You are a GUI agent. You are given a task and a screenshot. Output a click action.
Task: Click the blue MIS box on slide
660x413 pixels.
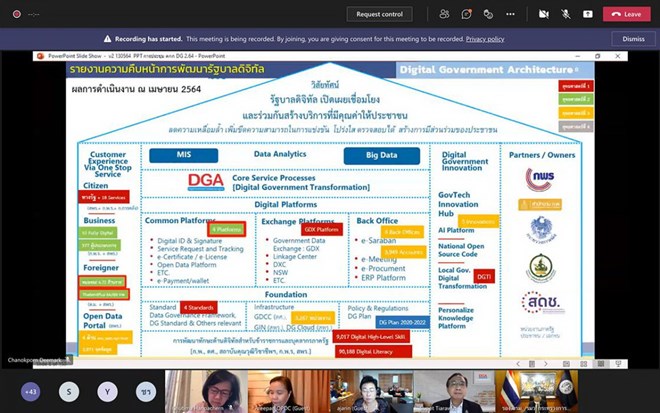click(x=184, y=155)
